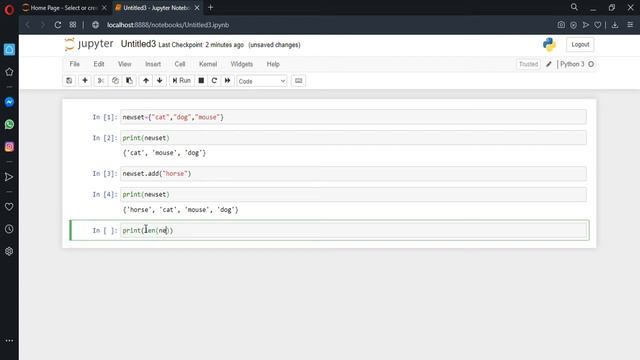The width and height of the screenshot is (640, 360).
Task: Open the Cell menu
Action: [x=180, y=64]
